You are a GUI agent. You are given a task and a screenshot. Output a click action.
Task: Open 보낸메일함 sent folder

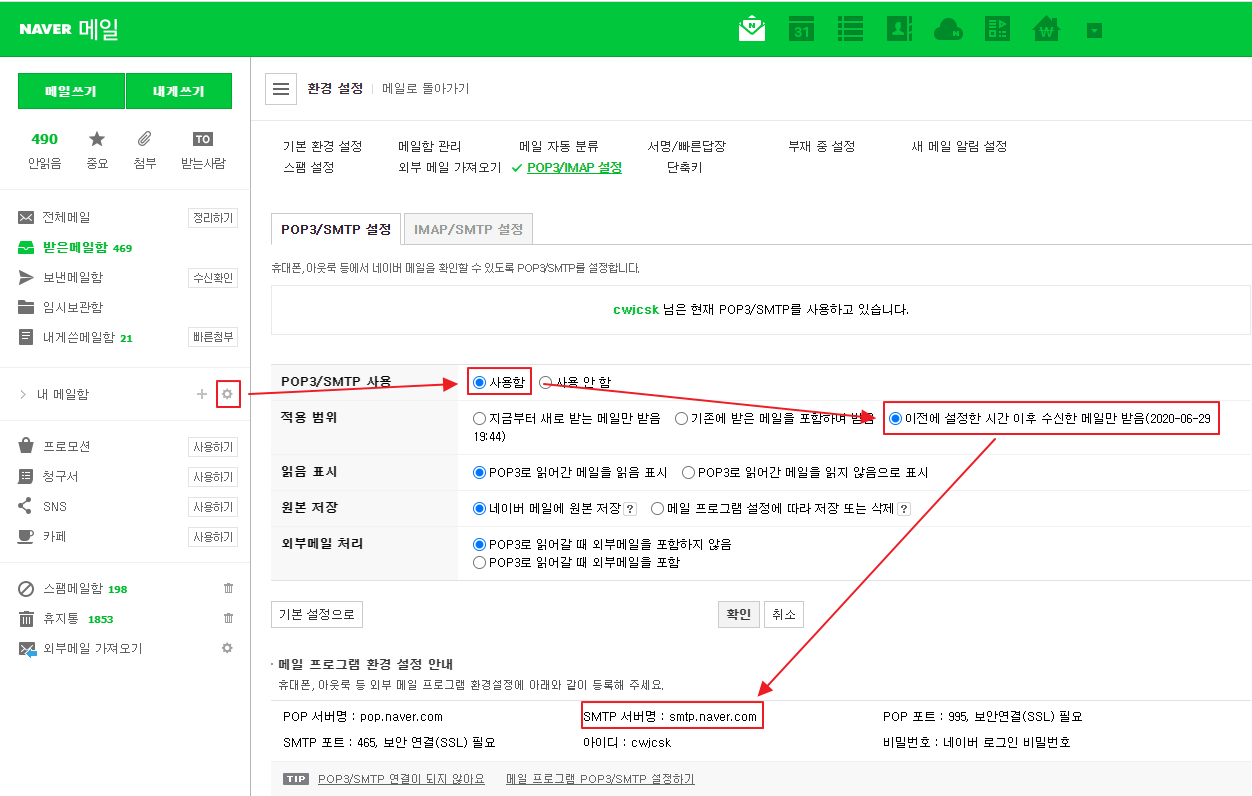click(x=72, y=277)
